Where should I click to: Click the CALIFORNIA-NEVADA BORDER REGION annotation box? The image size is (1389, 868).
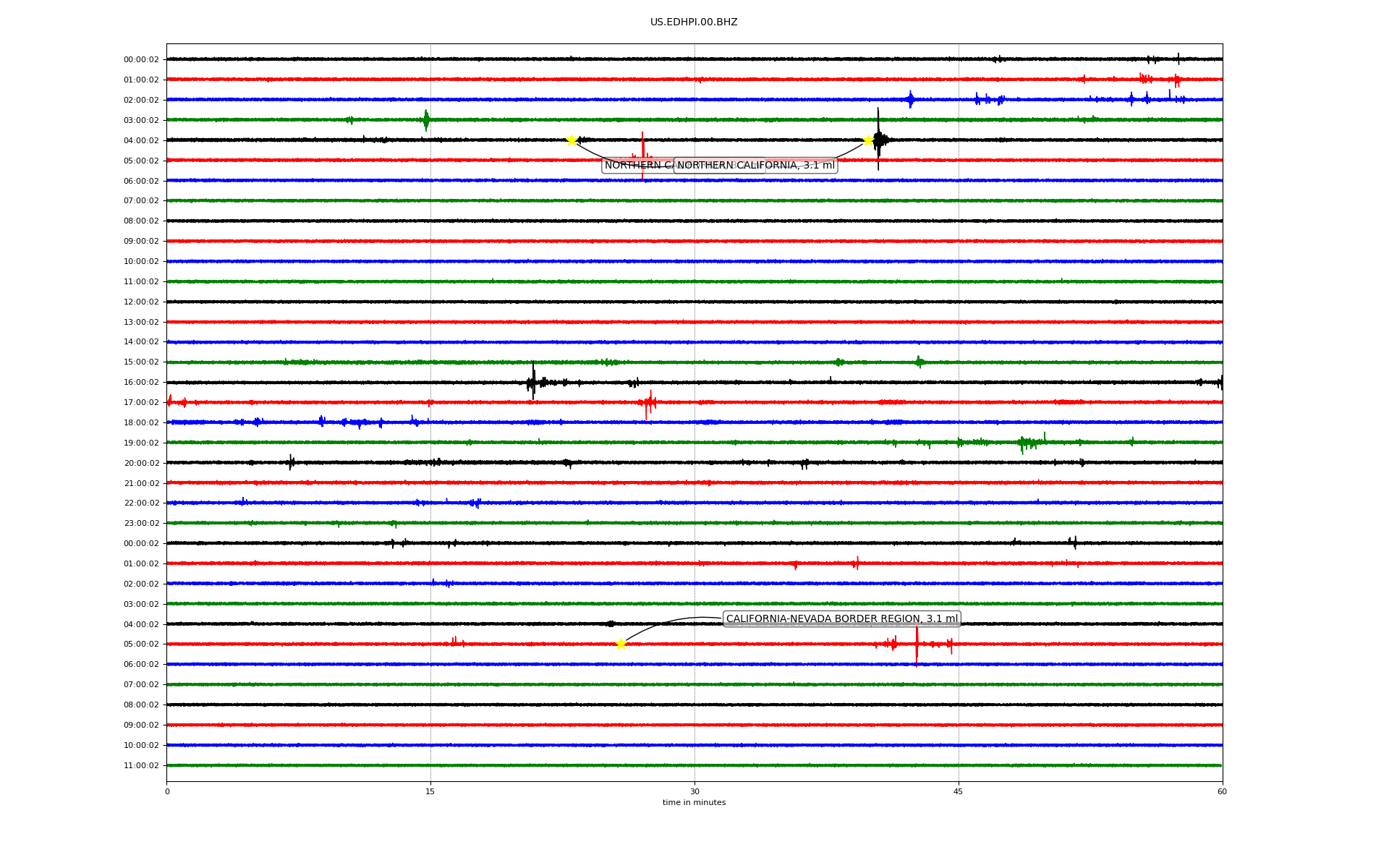[841, 618]
